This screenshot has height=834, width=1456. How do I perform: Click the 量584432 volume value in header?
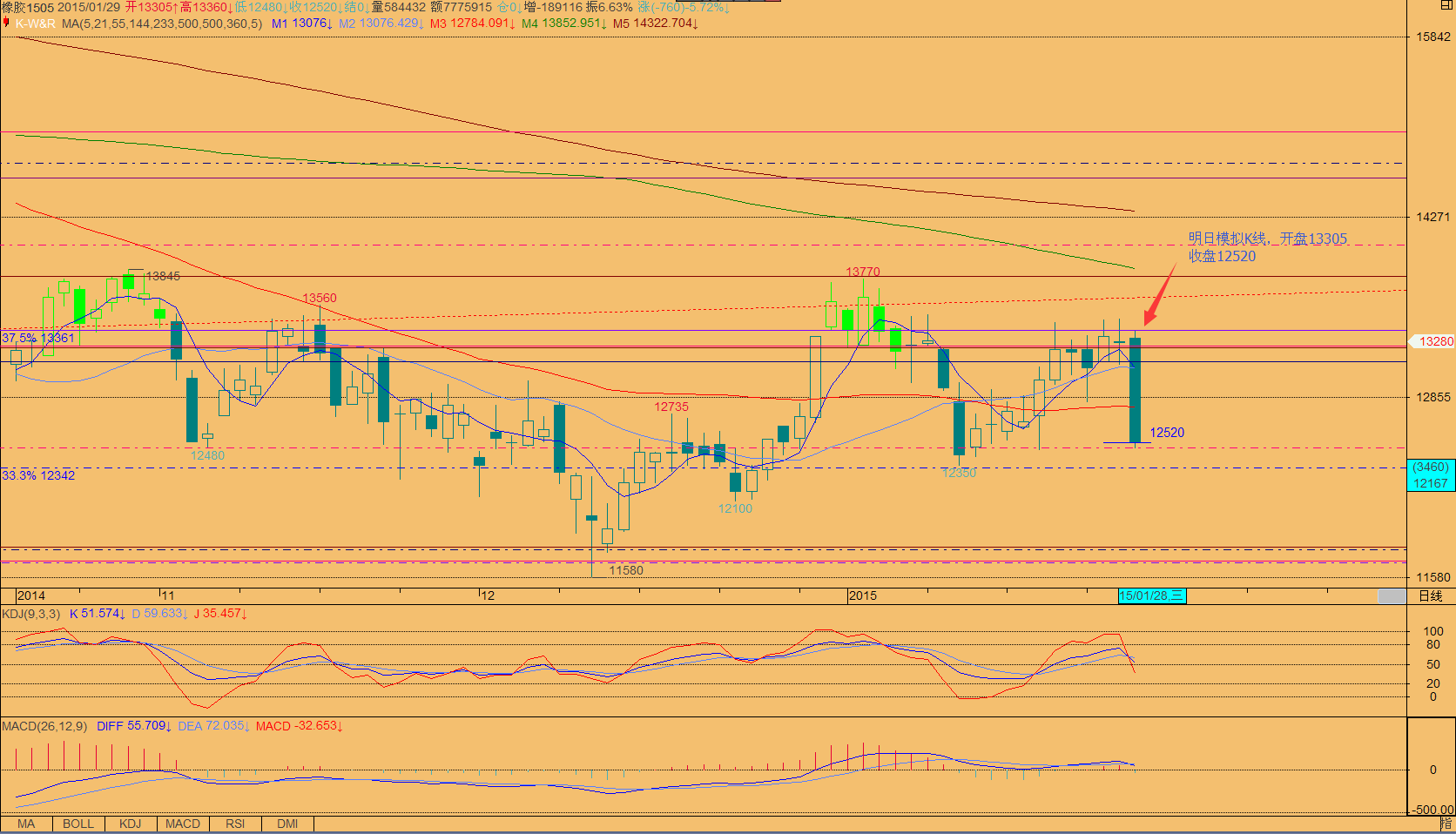tap(399, 7)
